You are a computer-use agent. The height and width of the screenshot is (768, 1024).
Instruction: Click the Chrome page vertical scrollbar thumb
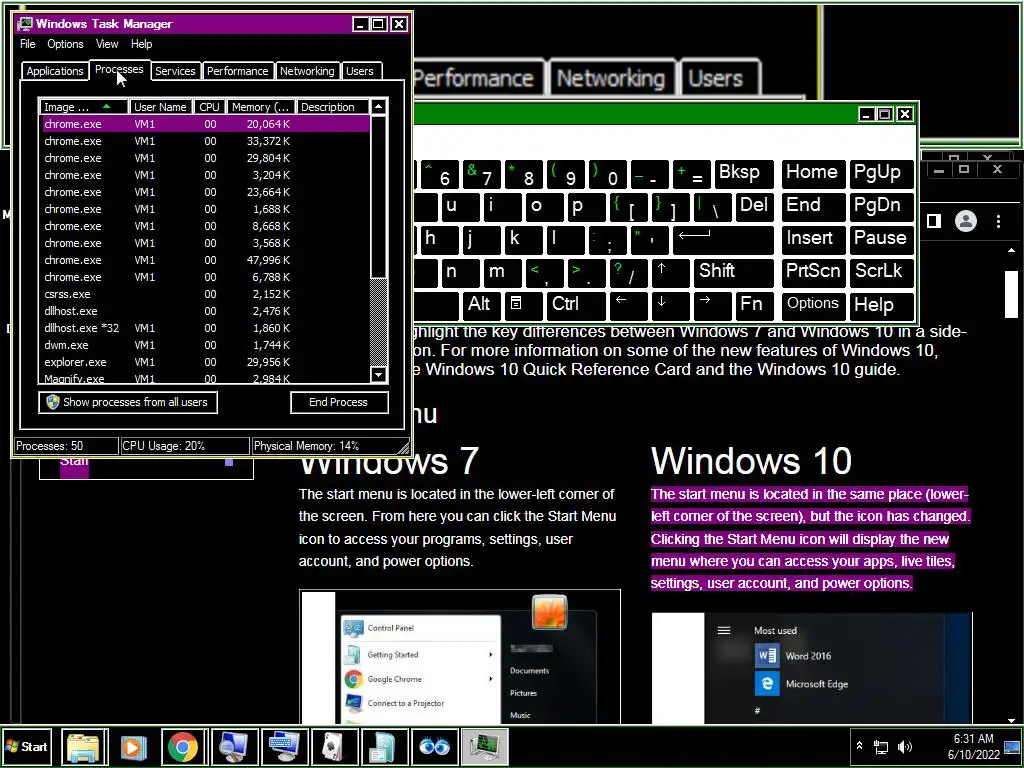[1012, 294]
